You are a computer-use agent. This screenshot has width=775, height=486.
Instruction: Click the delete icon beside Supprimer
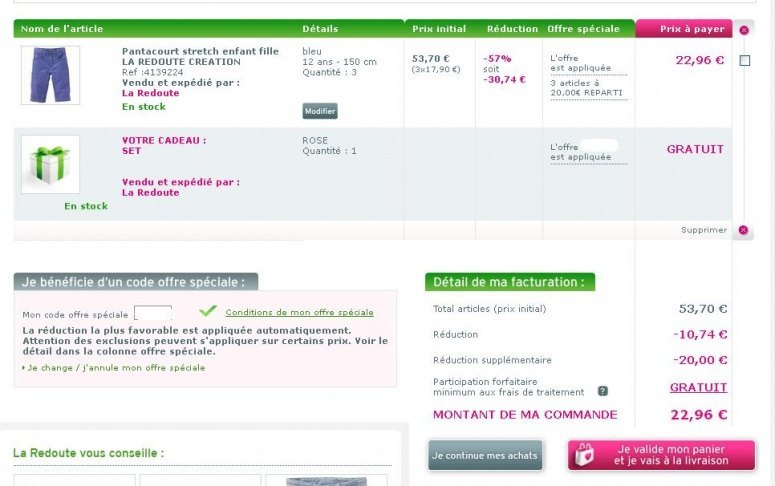(x=743, y=230)
